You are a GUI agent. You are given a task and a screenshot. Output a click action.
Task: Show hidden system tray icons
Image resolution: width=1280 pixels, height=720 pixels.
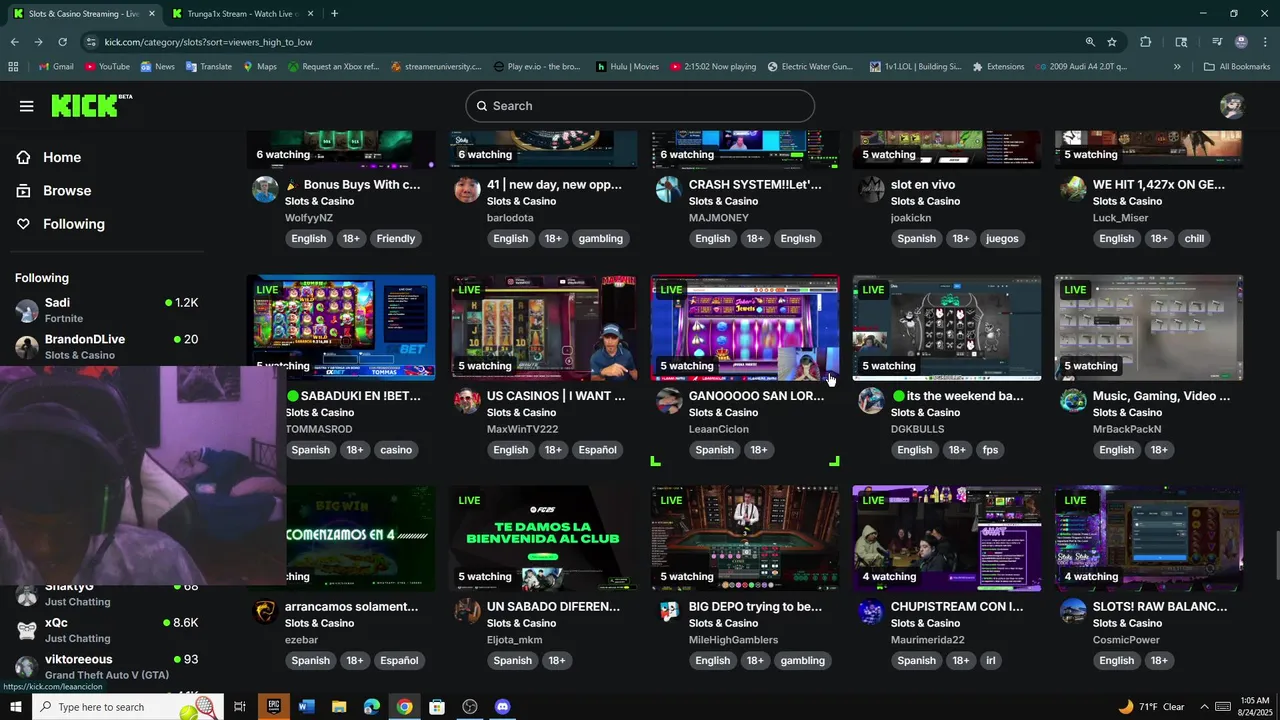click(1204, 707)
